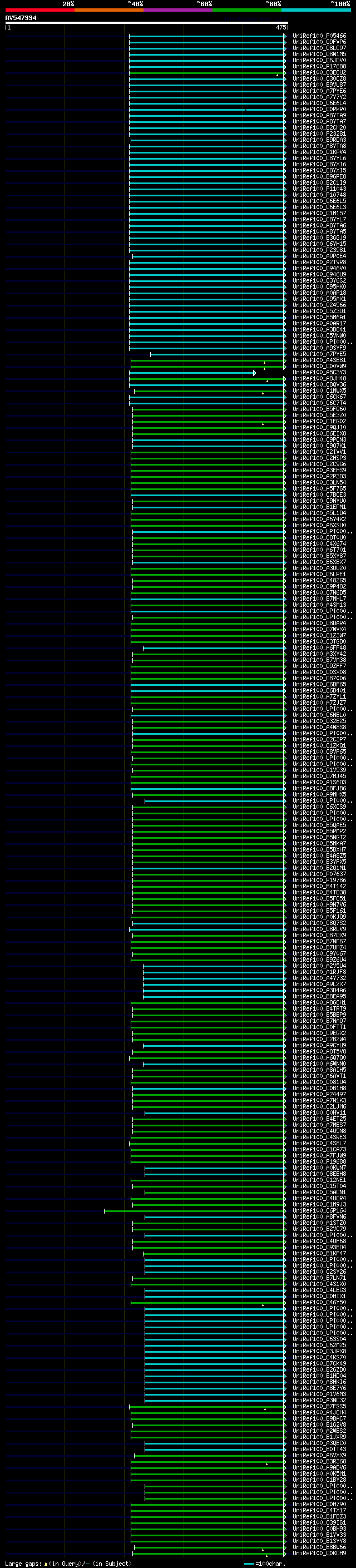Select the UniRef100_Q8FJB6 label

319,788
